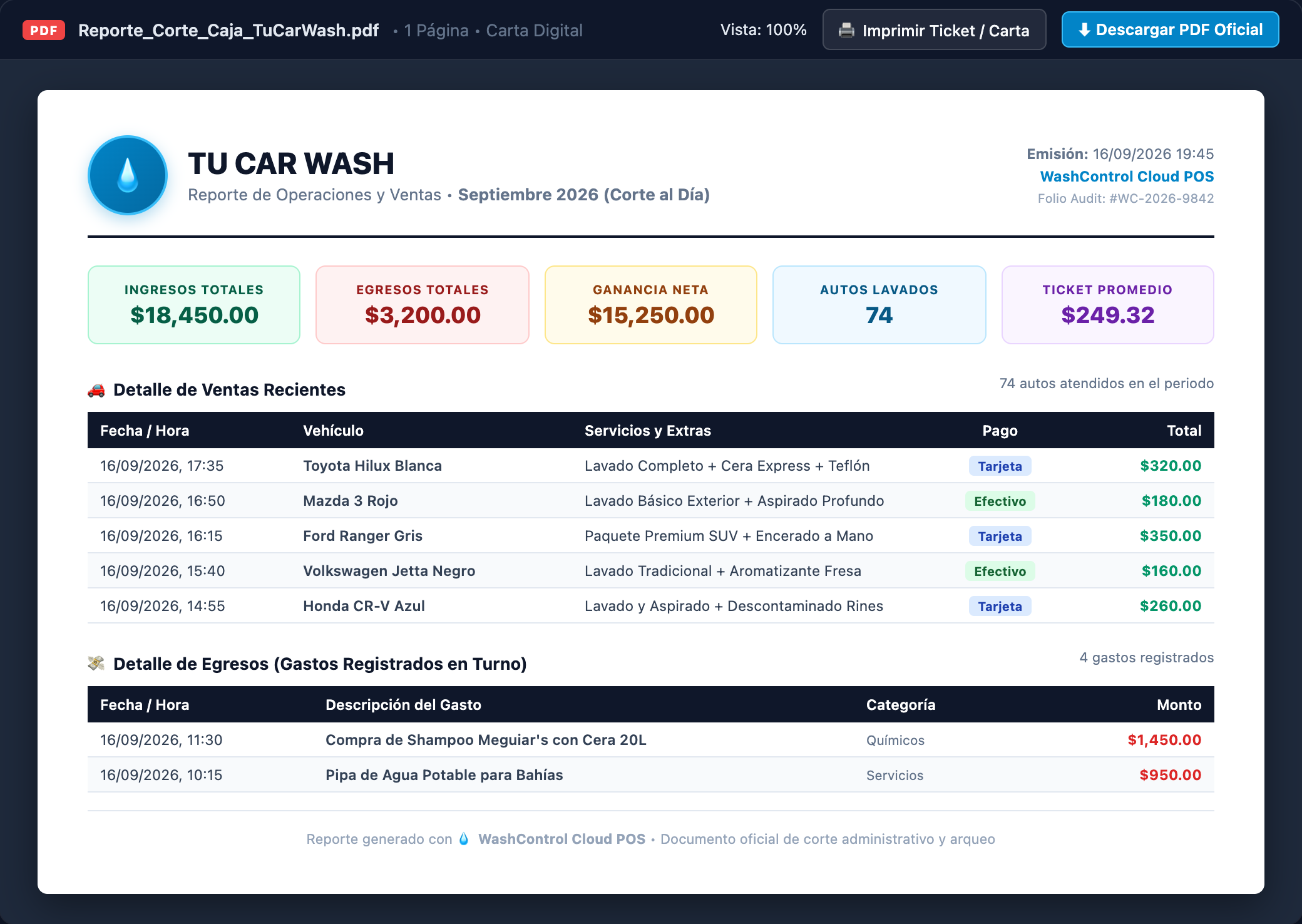
Task: Click the water drop icon in footer
Action: point(464,839)
